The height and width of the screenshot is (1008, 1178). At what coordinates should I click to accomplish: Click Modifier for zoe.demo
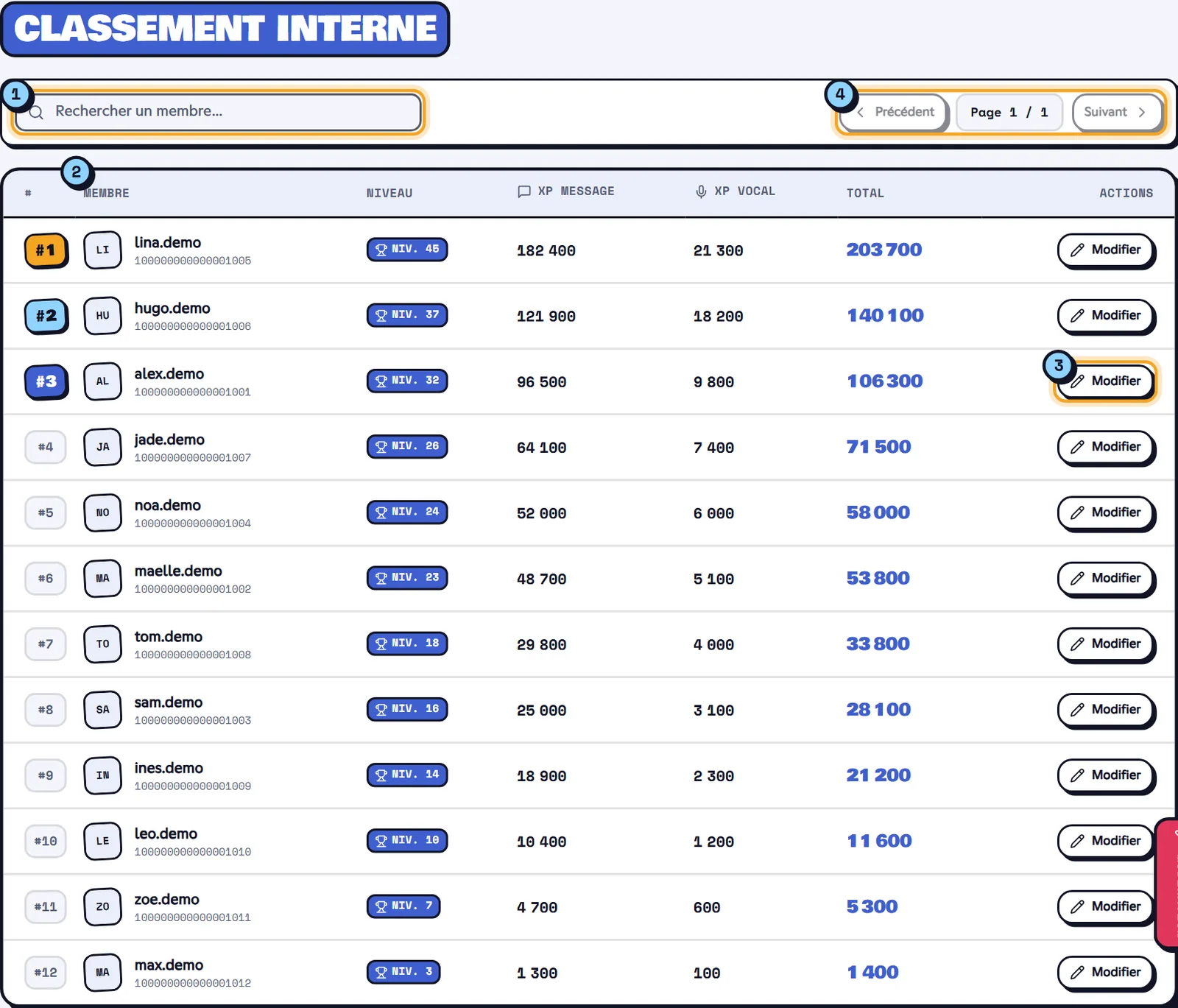(1105, 906)
